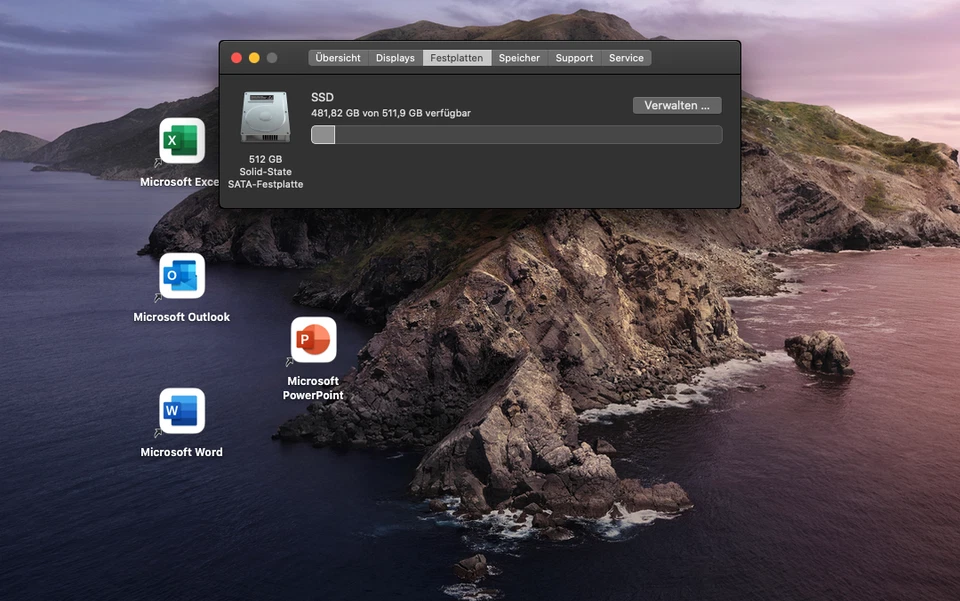Go to the Speicher tab
960x601 pixels.
click(x=519, y=58)
